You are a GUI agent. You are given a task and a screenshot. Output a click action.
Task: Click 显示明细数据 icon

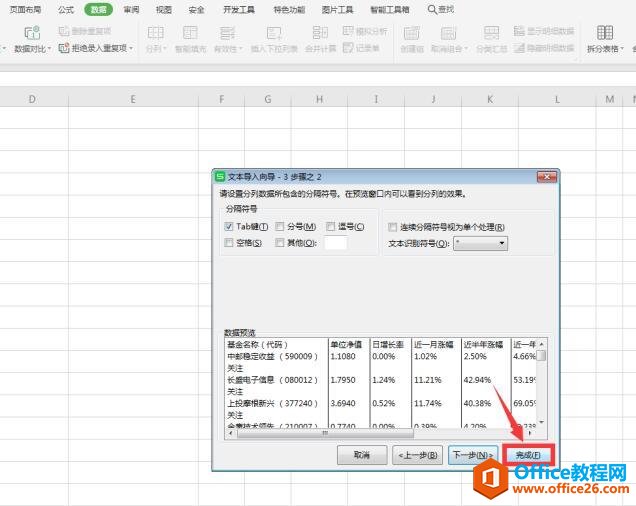[519, 31]
